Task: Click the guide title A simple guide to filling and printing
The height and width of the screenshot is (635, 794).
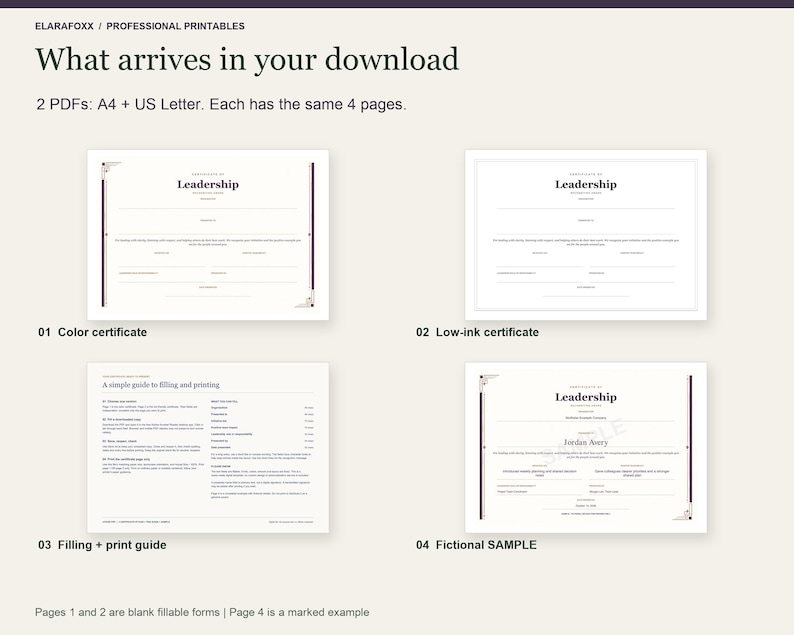Action: [161, 385]
